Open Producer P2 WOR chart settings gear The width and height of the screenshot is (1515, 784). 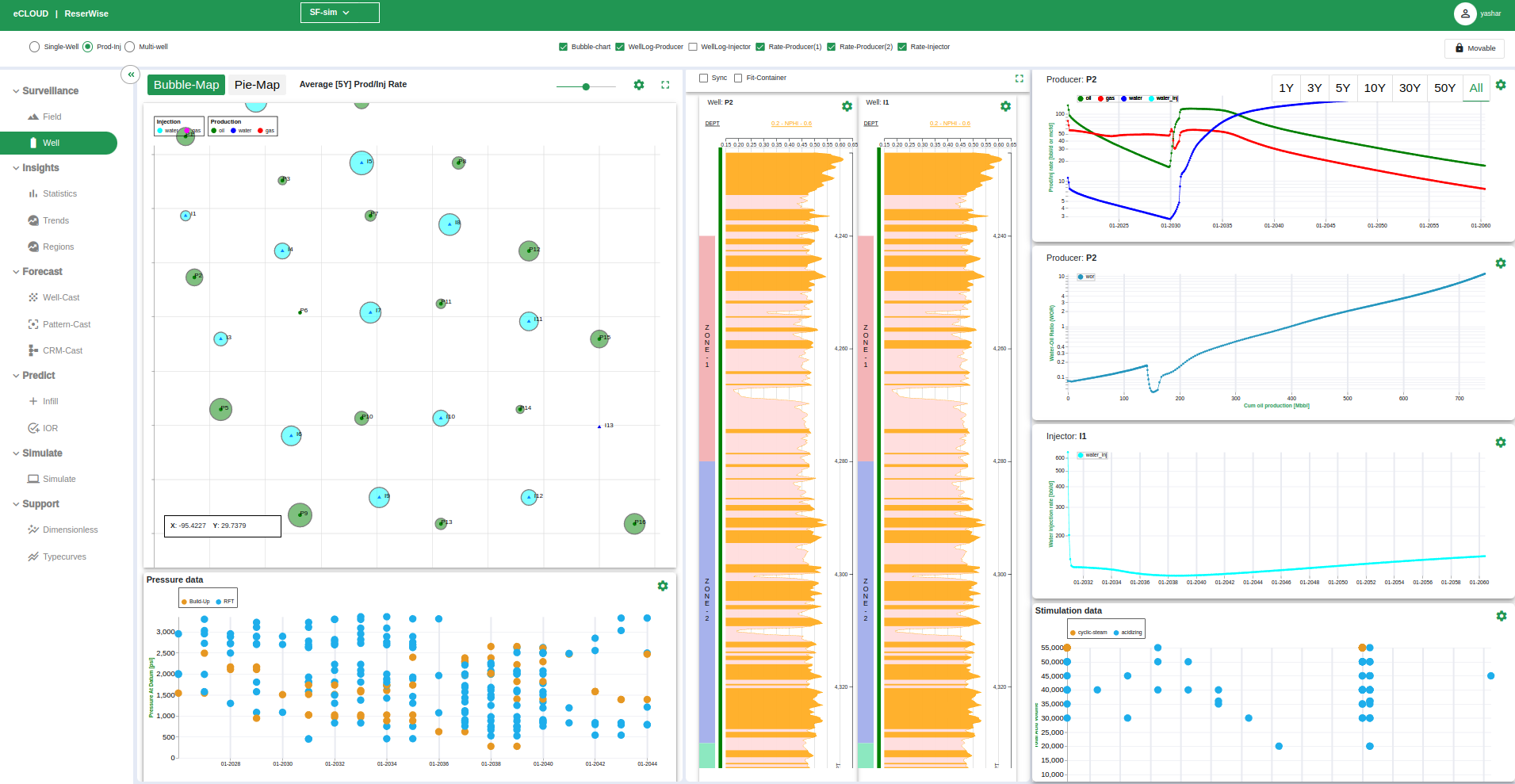[1501, 263]
